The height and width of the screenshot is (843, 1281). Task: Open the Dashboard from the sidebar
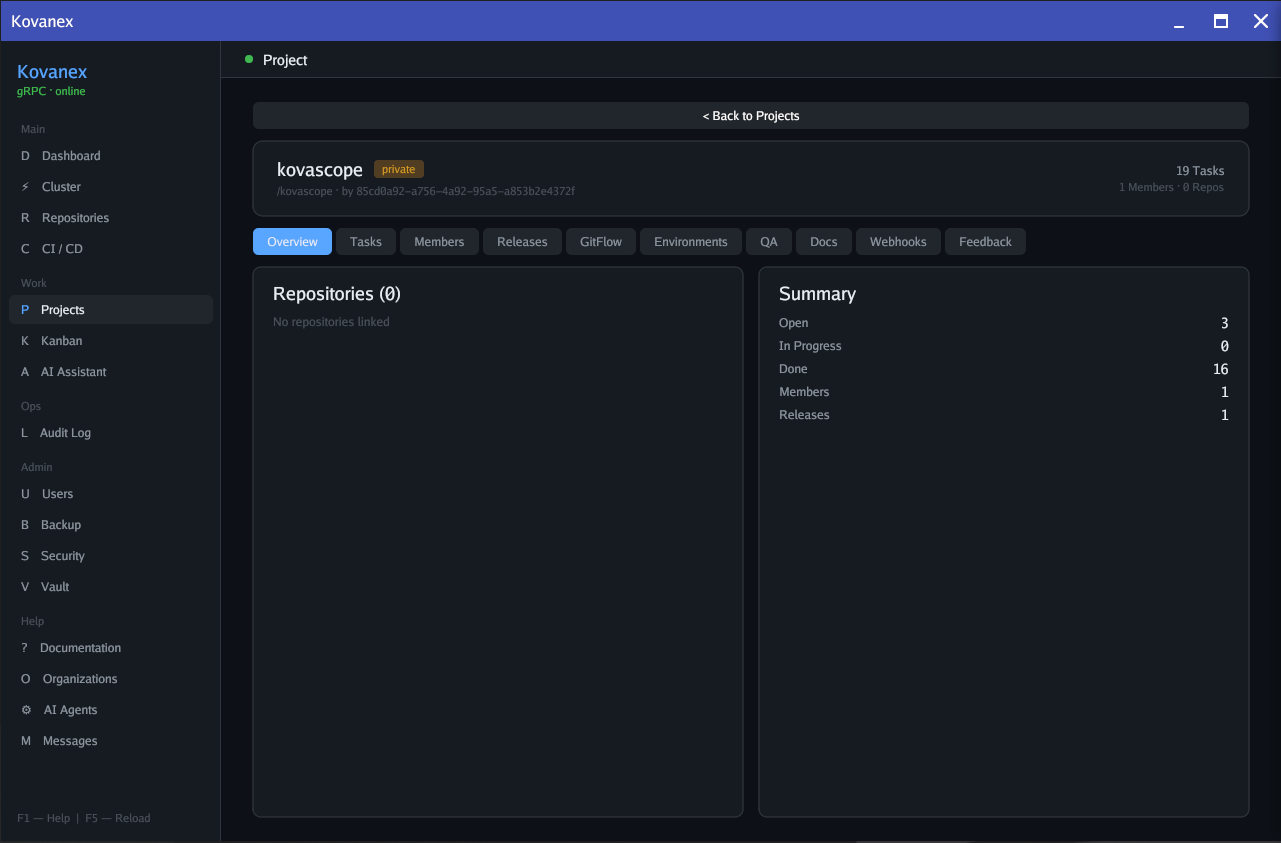70,155
